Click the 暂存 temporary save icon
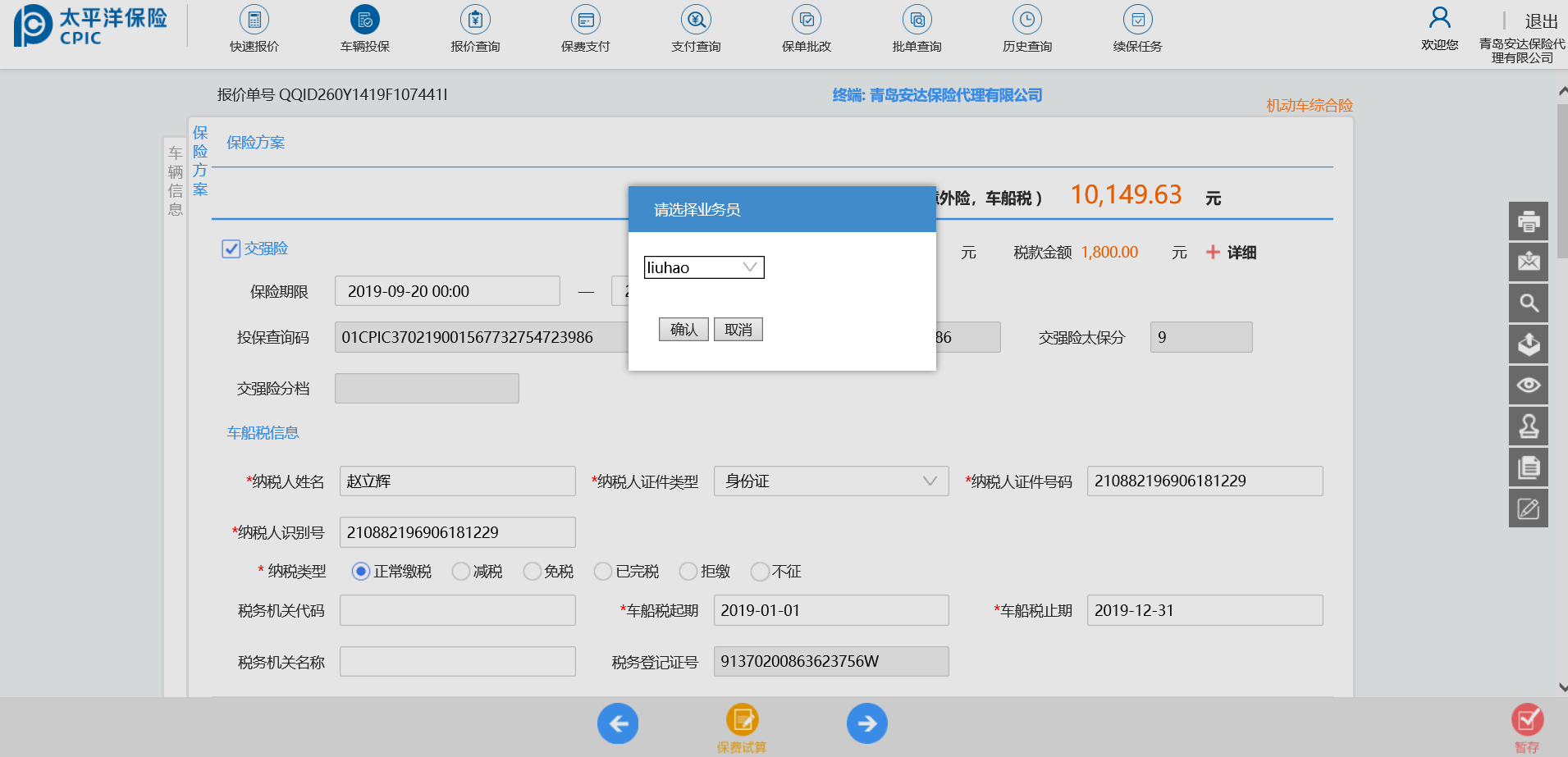 pos(1527,721)
